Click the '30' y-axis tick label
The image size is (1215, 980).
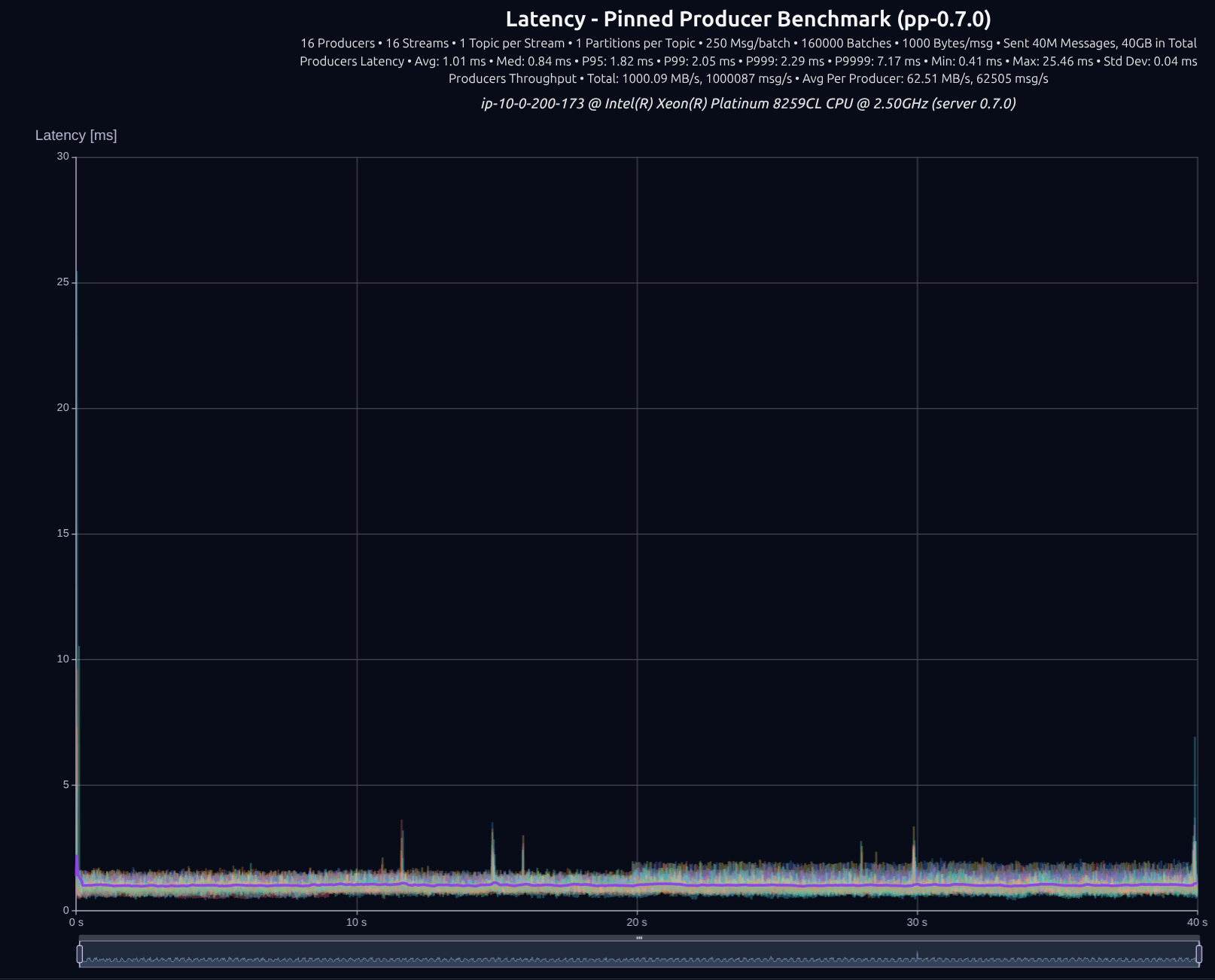pos(62,157)
